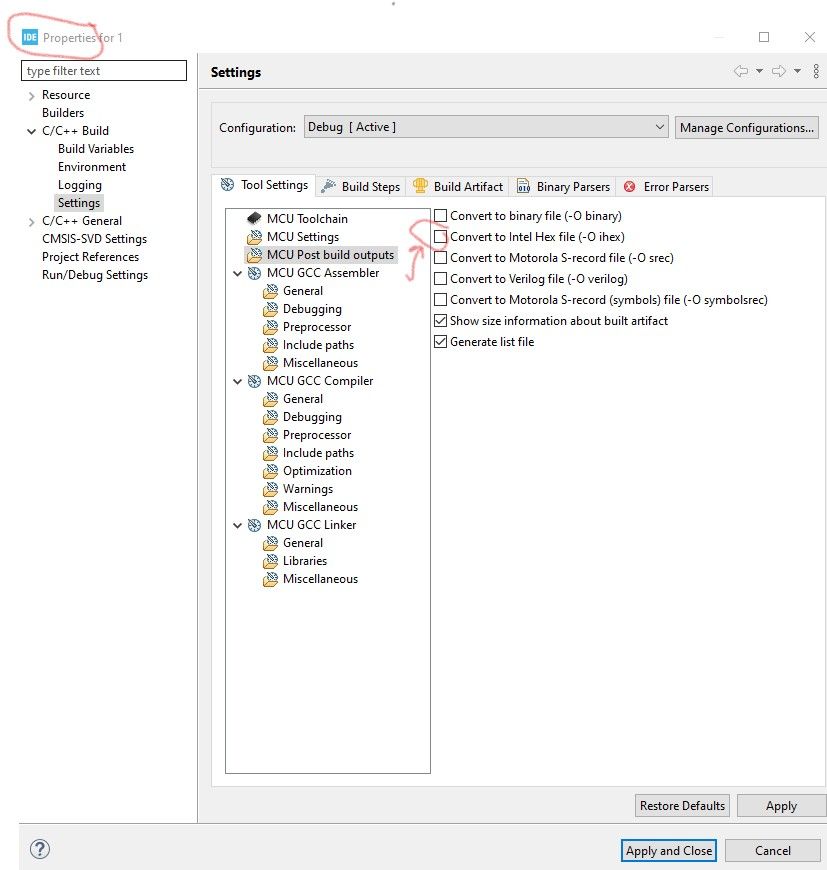Open CMSIS-SVD Settings page

pos(94,239)
